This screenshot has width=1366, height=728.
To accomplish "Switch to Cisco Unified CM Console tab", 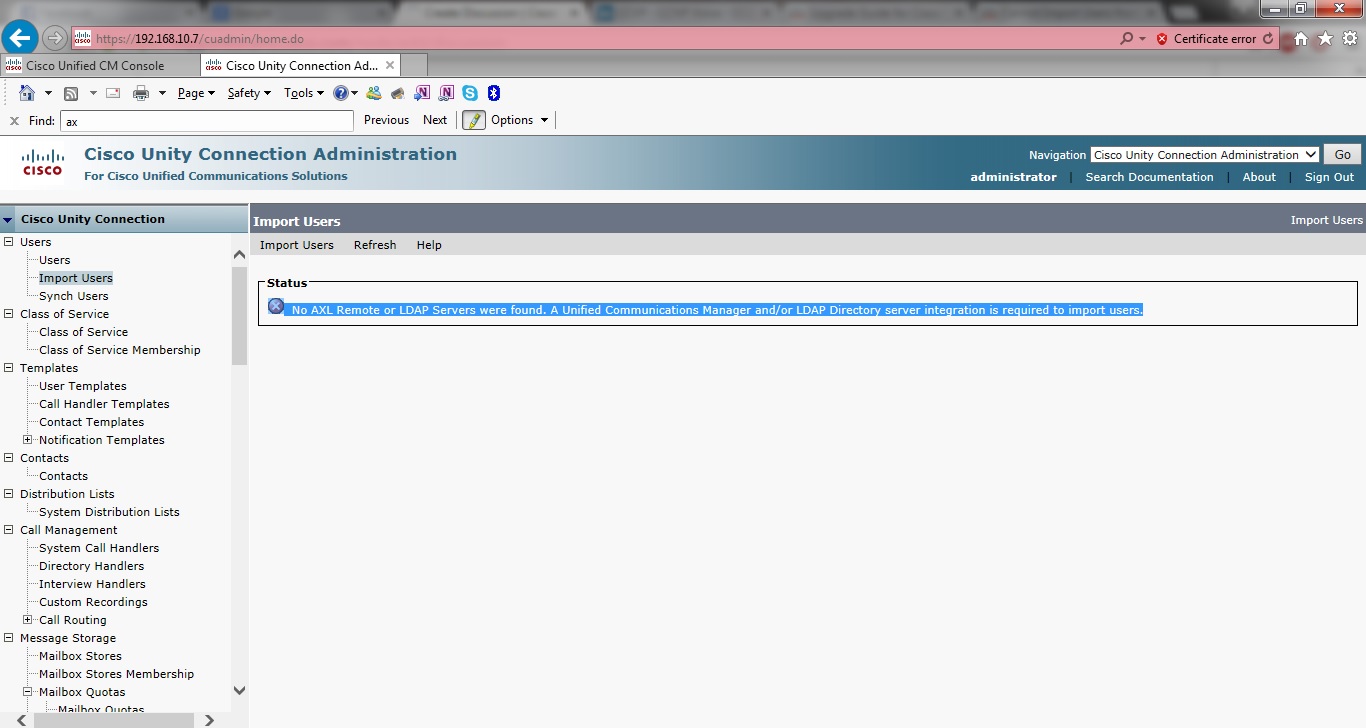I will (x=100, y=65).
